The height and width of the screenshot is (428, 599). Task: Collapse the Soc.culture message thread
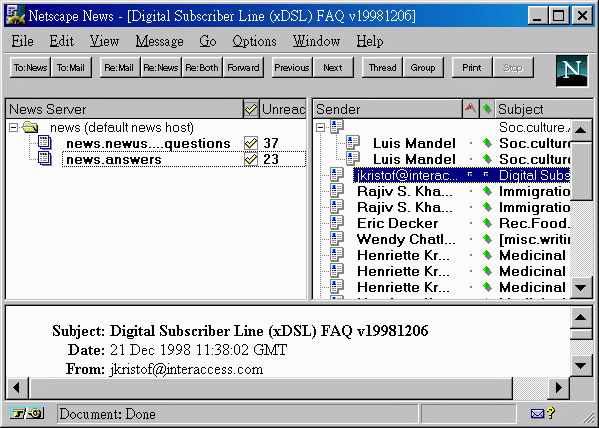[x=321, y=127]
